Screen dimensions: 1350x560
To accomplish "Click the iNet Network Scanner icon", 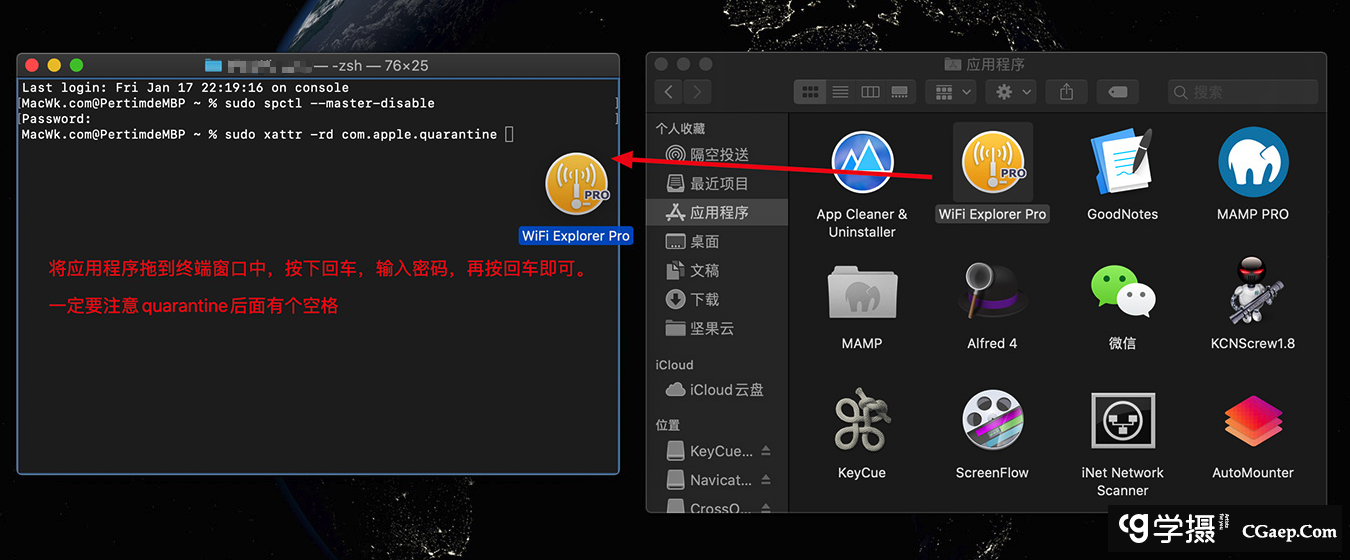I will click(1122, 422).
